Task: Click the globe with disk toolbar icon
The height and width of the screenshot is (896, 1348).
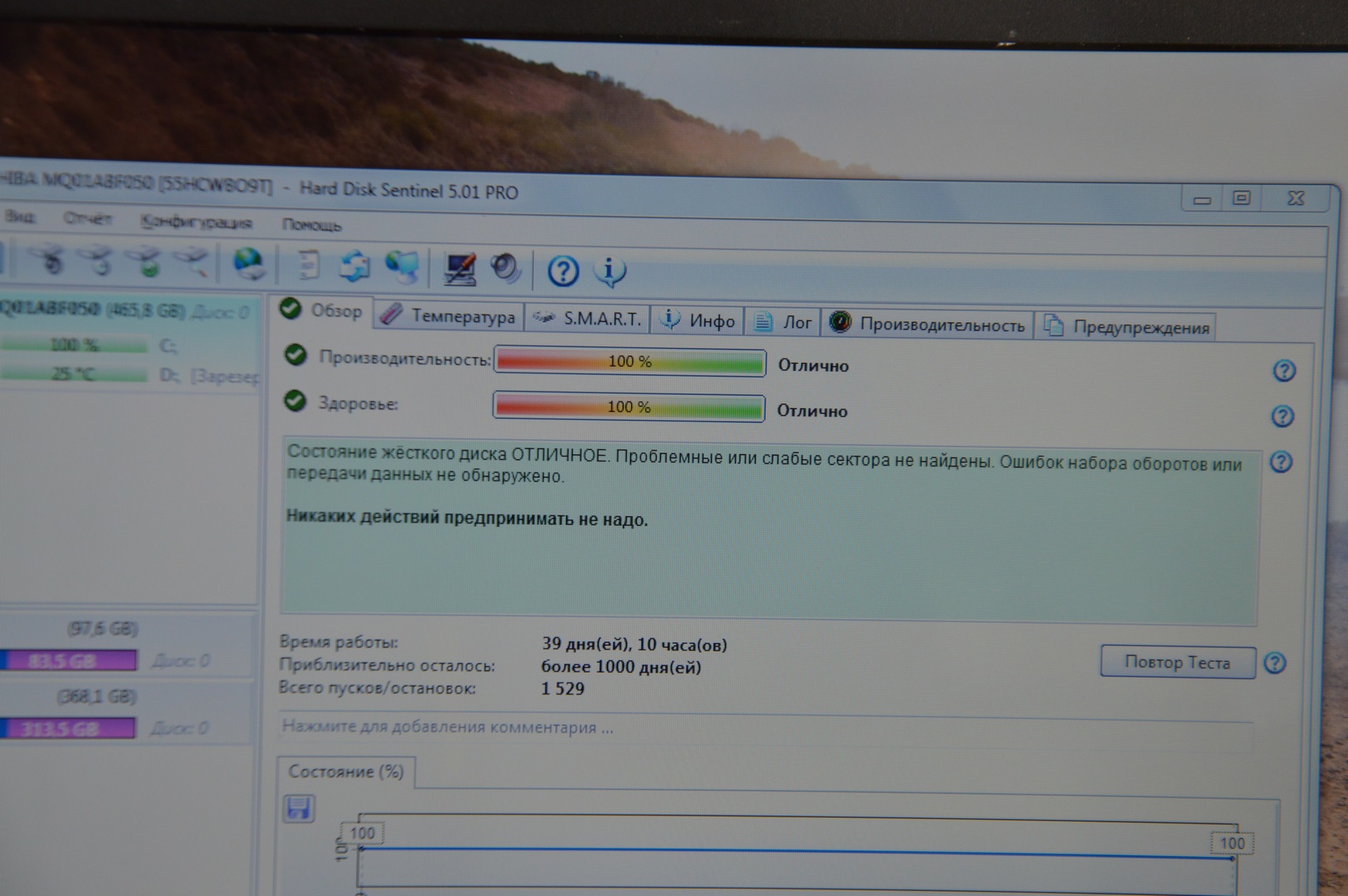Action: click(249, 264)
